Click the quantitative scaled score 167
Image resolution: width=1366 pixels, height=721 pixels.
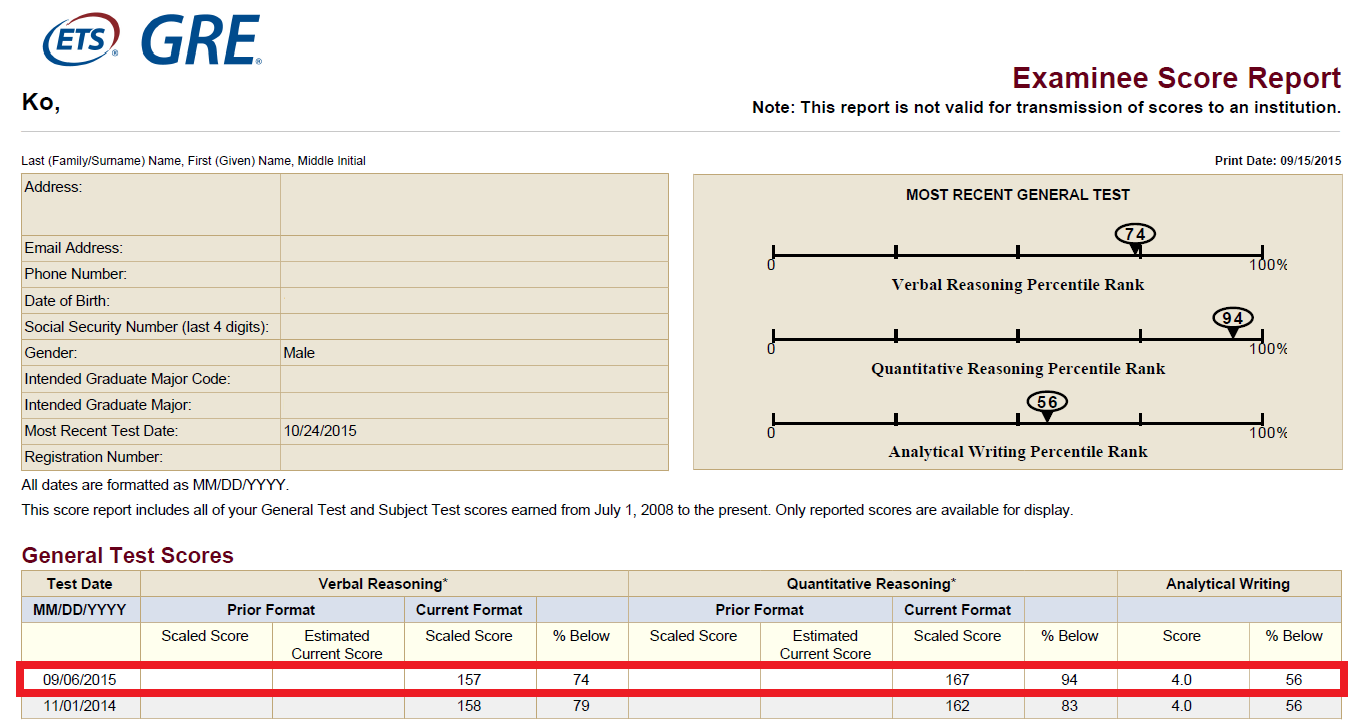pyautogui.click(x=957, y=680)
